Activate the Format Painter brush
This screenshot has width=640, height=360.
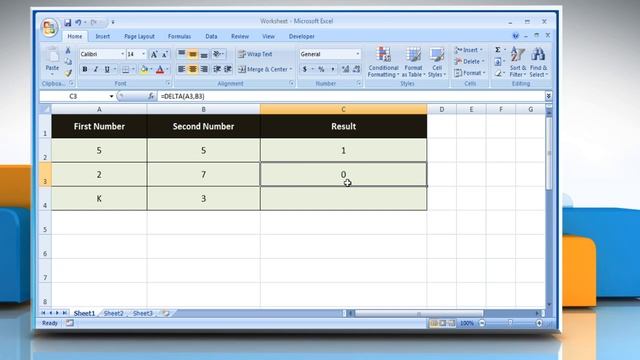pos(68,73)
